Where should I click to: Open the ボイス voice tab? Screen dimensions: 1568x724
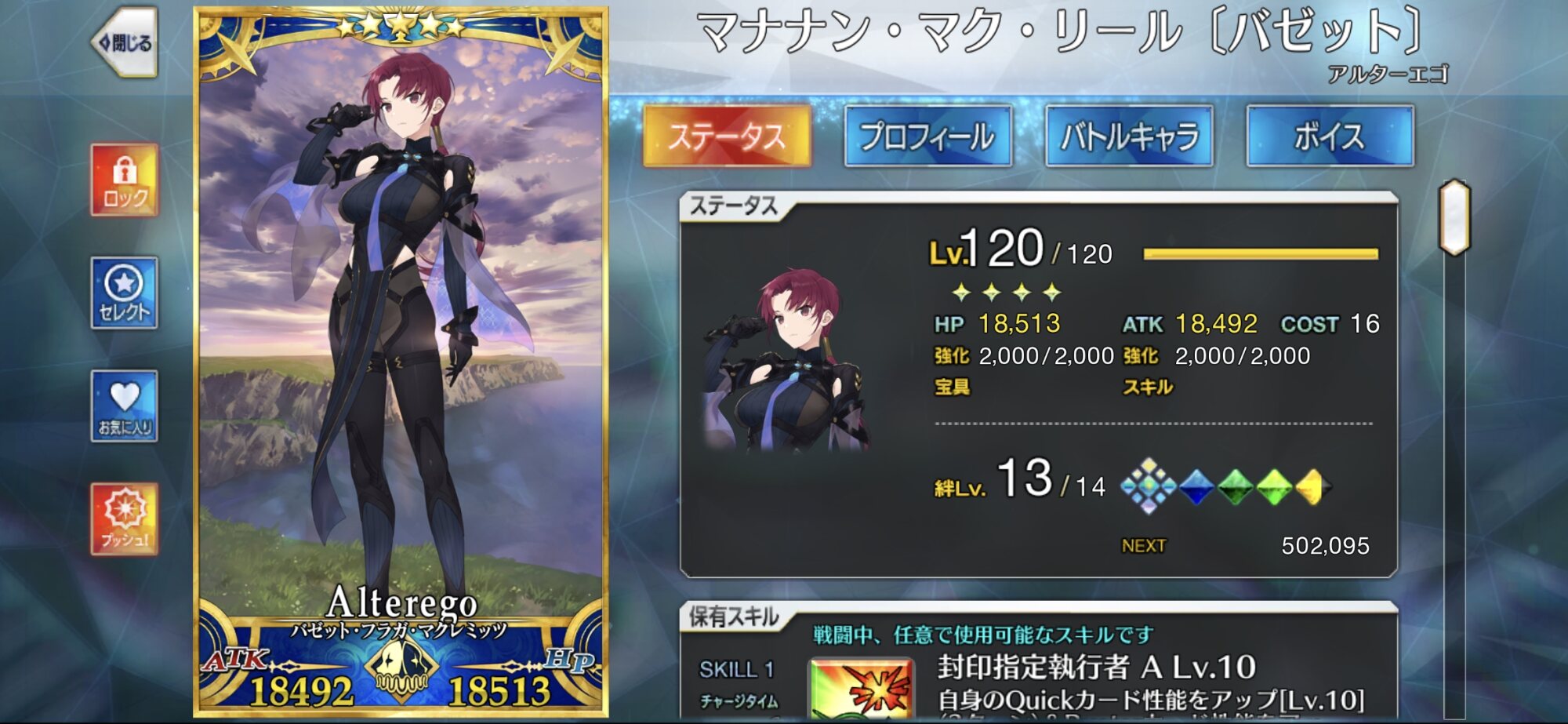click(1330, 136)
